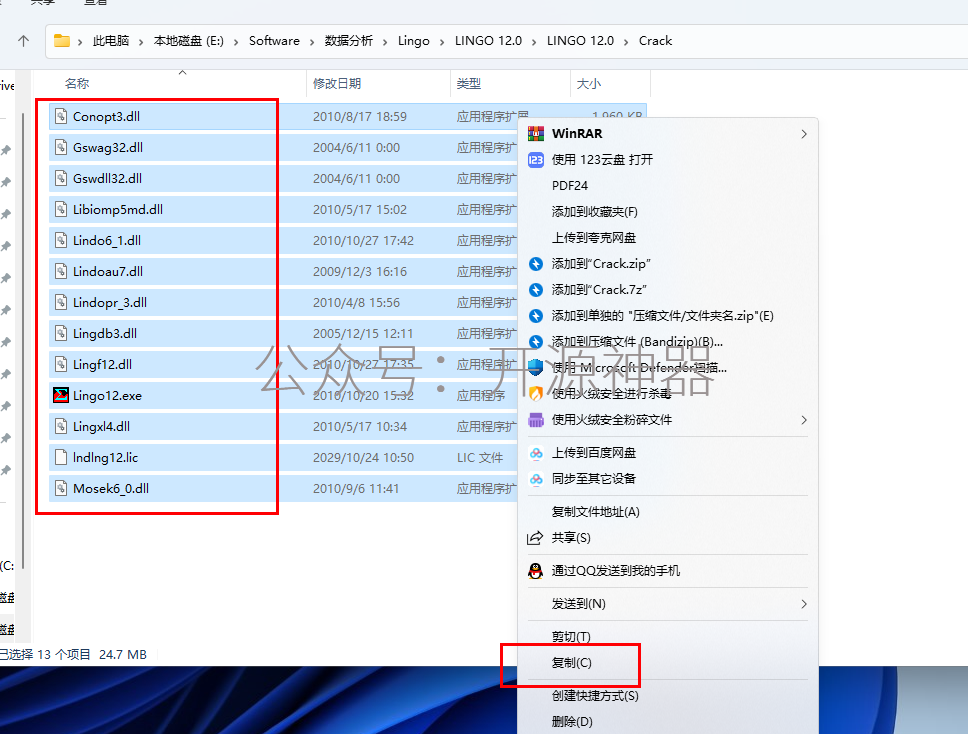Select file Lindo6_1.dll

107,240
